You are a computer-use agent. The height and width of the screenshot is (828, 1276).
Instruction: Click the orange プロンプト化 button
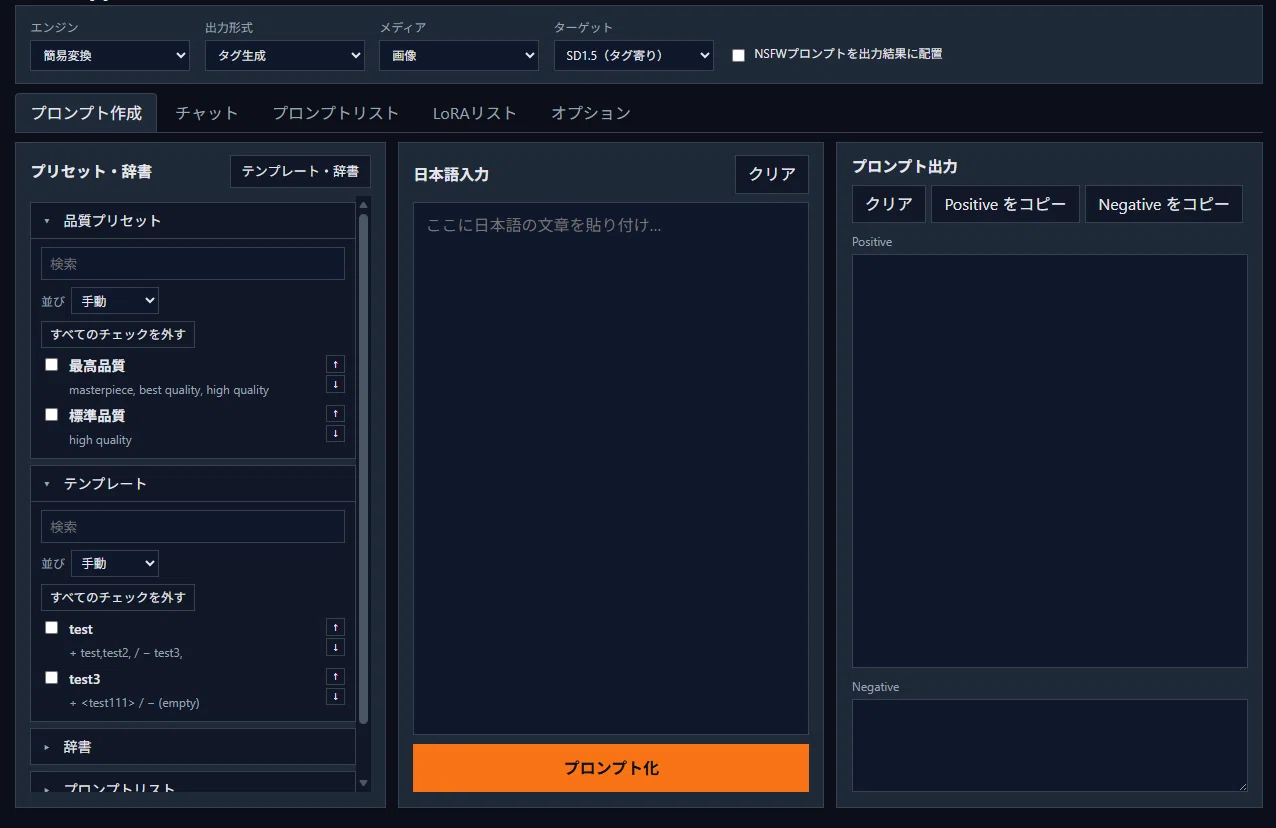(x=611, y=768)
